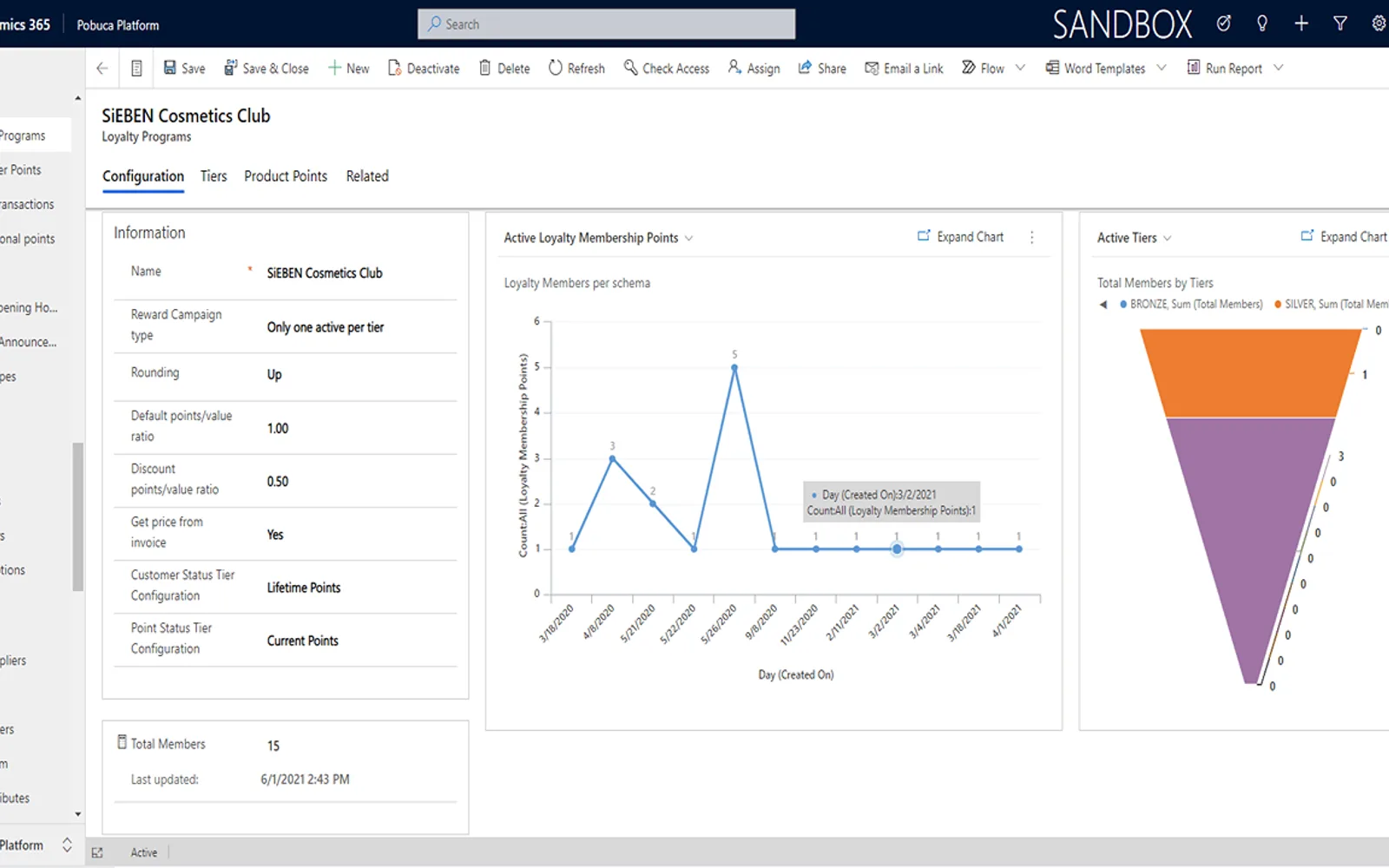
Task: Open settings gear icon
Action: coord(1379,23)
